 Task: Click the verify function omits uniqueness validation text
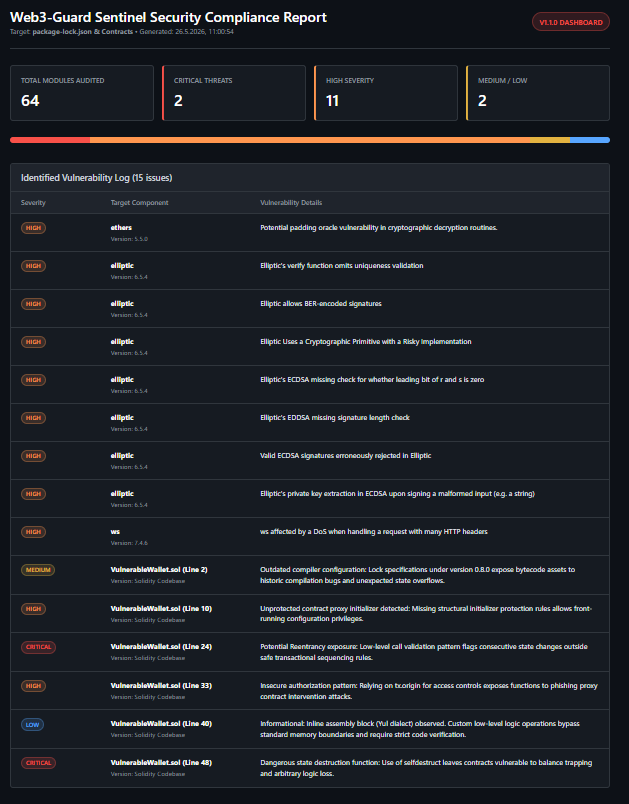click(x=342, y=266)
